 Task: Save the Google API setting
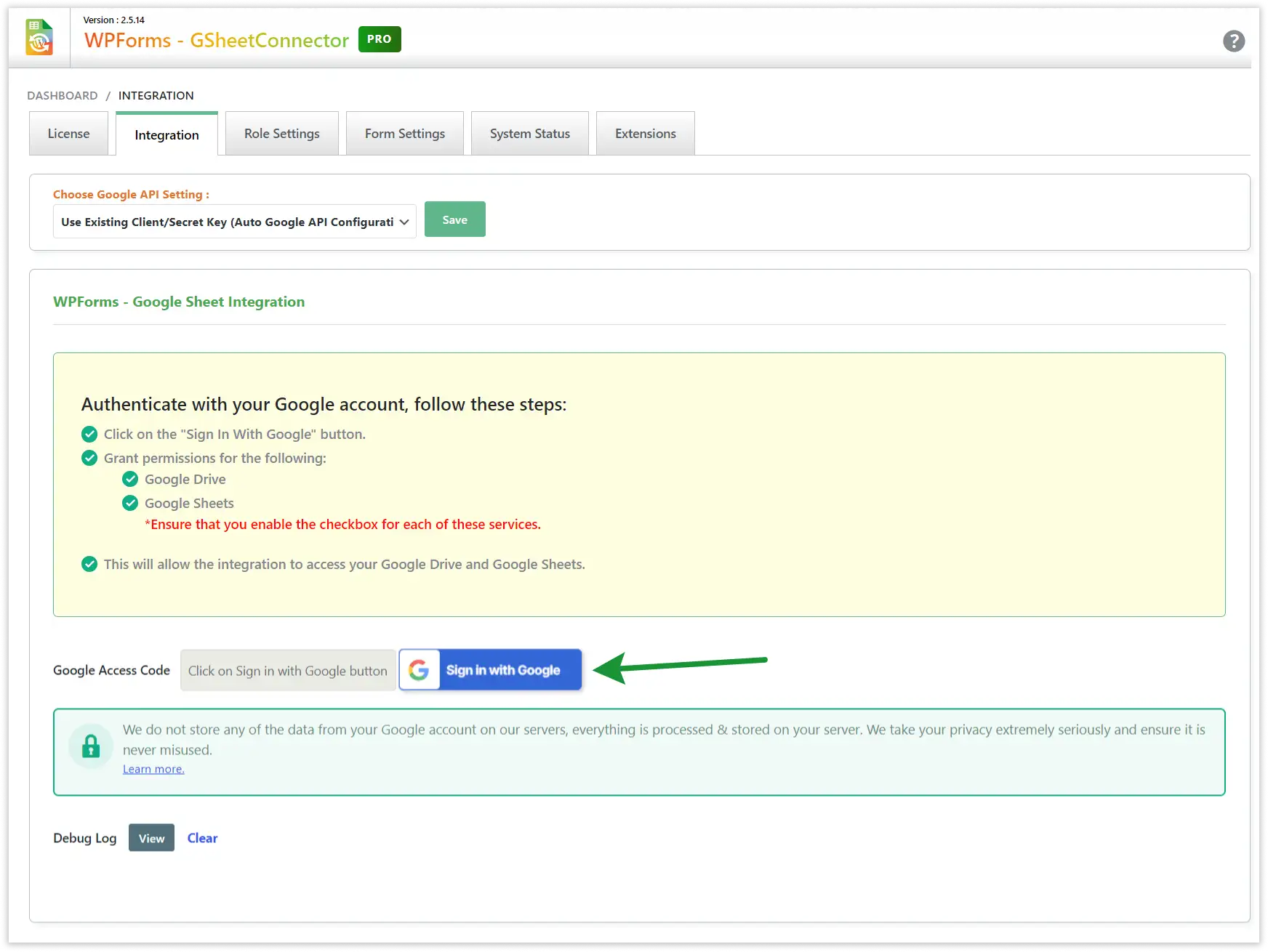[454, 219]
